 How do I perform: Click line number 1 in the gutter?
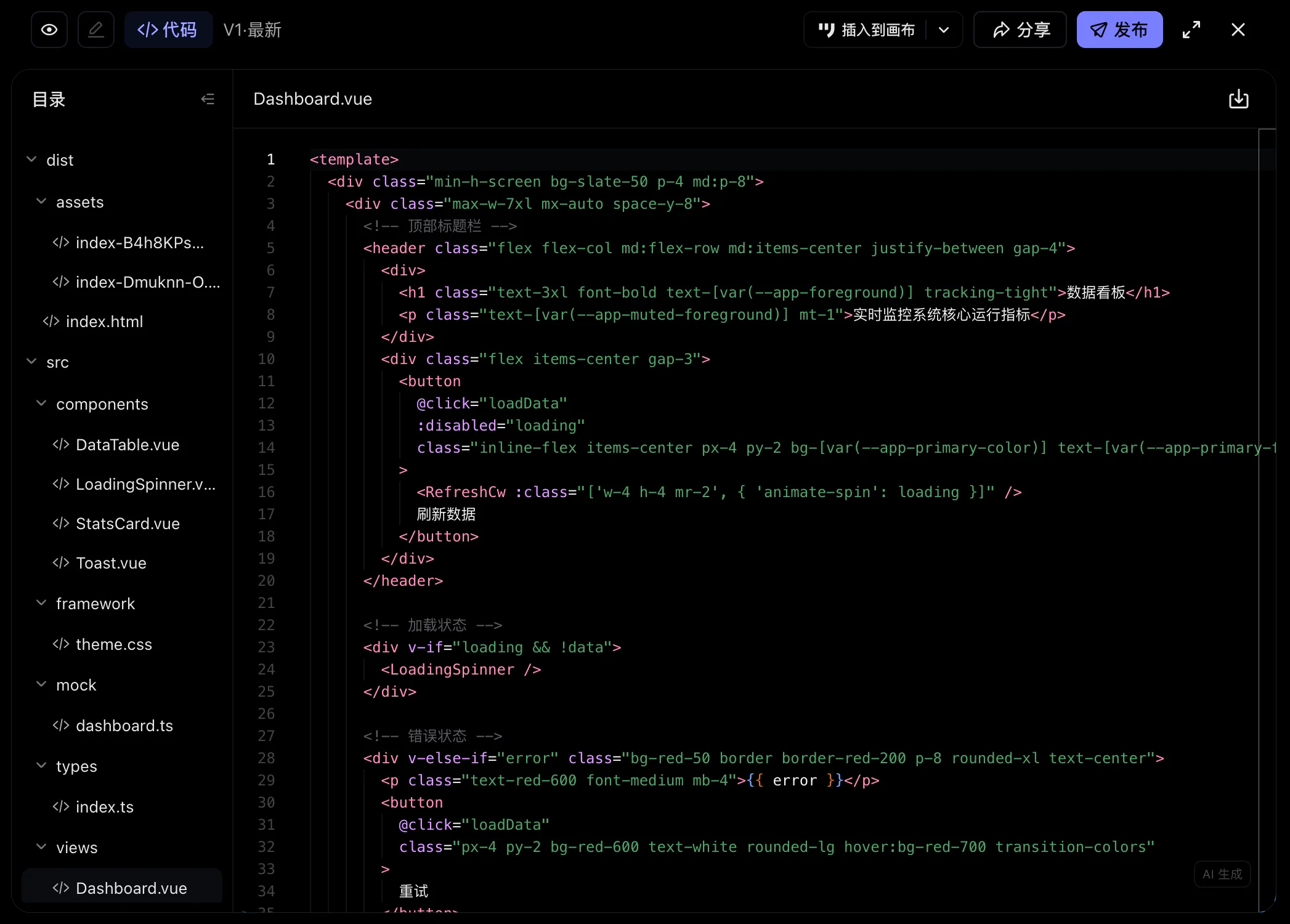pyautogui.click(x=270, y=160)
